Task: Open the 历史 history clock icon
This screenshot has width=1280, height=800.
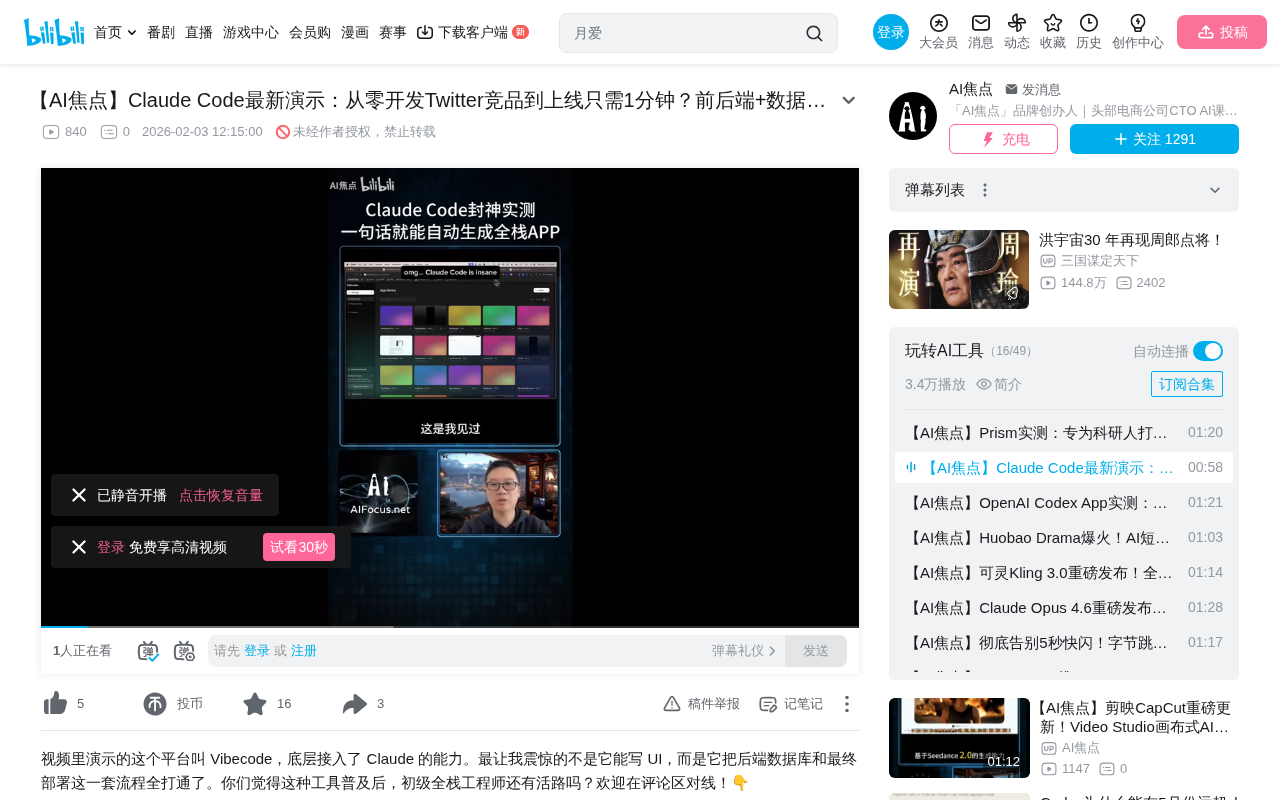Action: [1089, 23]
